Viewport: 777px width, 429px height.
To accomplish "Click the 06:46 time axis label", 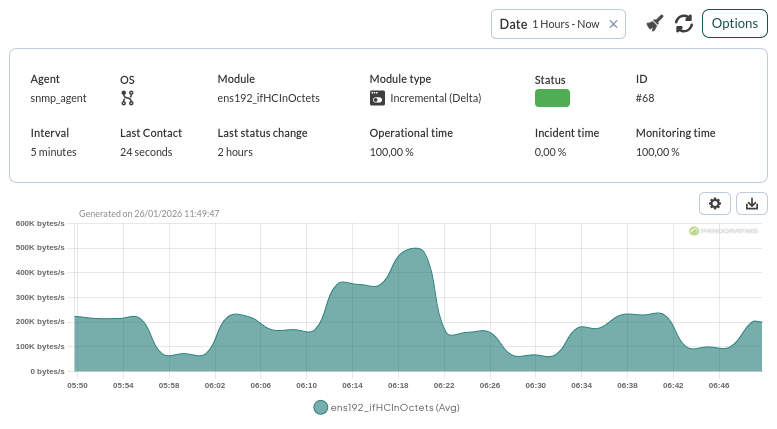I will pos(719,385).
